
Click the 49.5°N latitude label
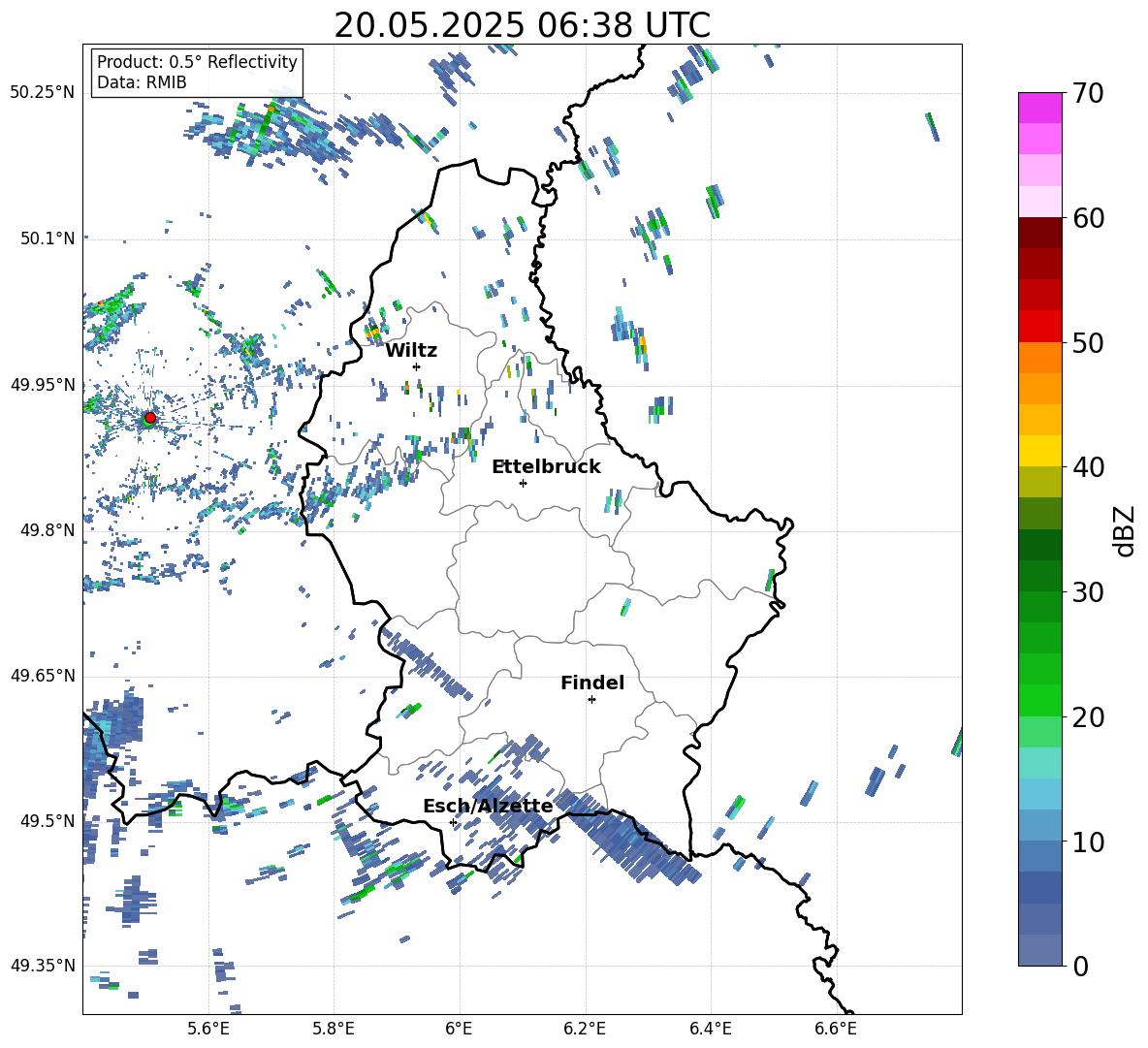48,820
